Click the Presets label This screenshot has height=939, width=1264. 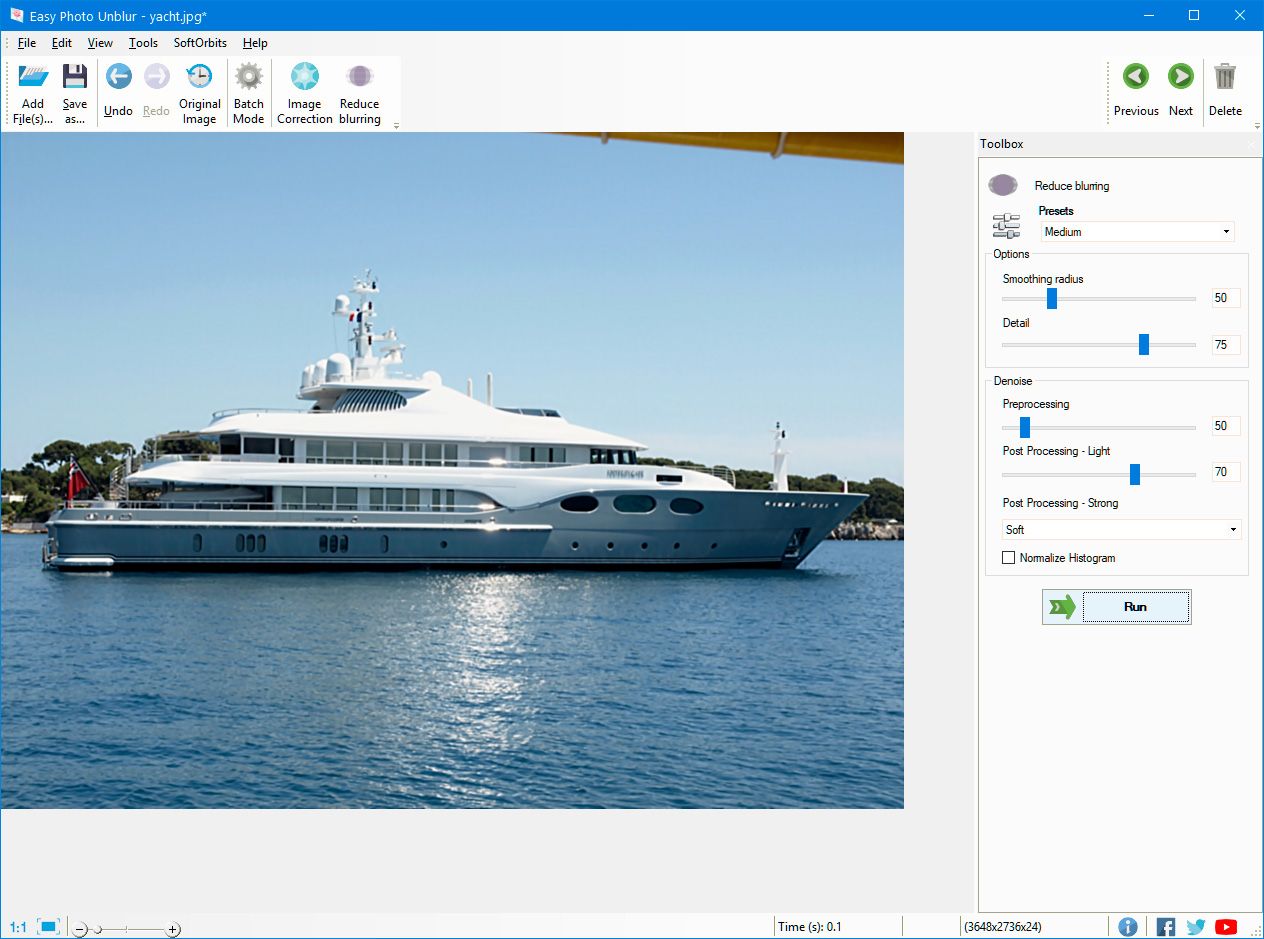point(1056,211)
